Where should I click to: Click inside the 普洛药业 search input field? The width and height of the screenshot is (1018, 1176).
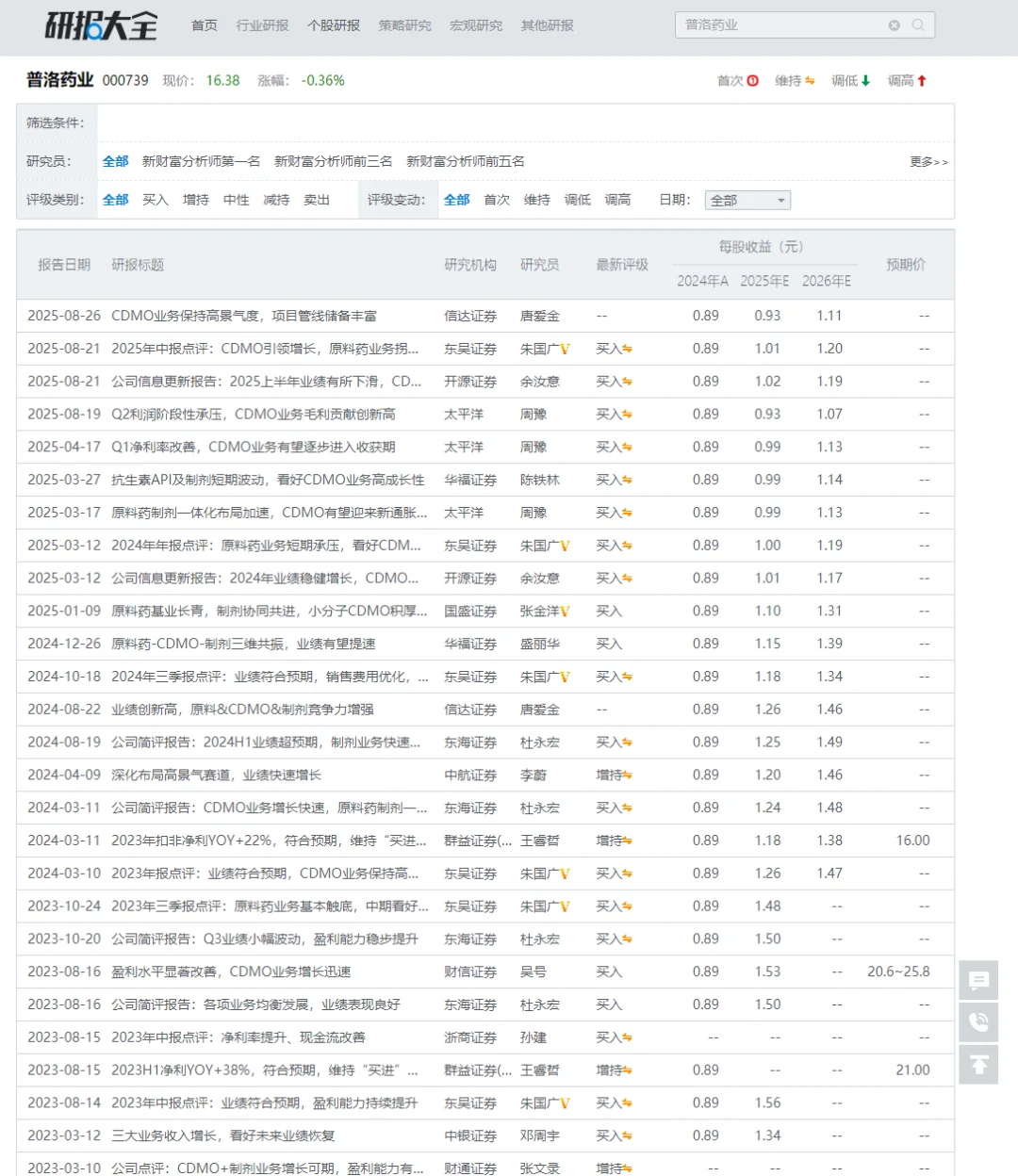pos(782,24)
